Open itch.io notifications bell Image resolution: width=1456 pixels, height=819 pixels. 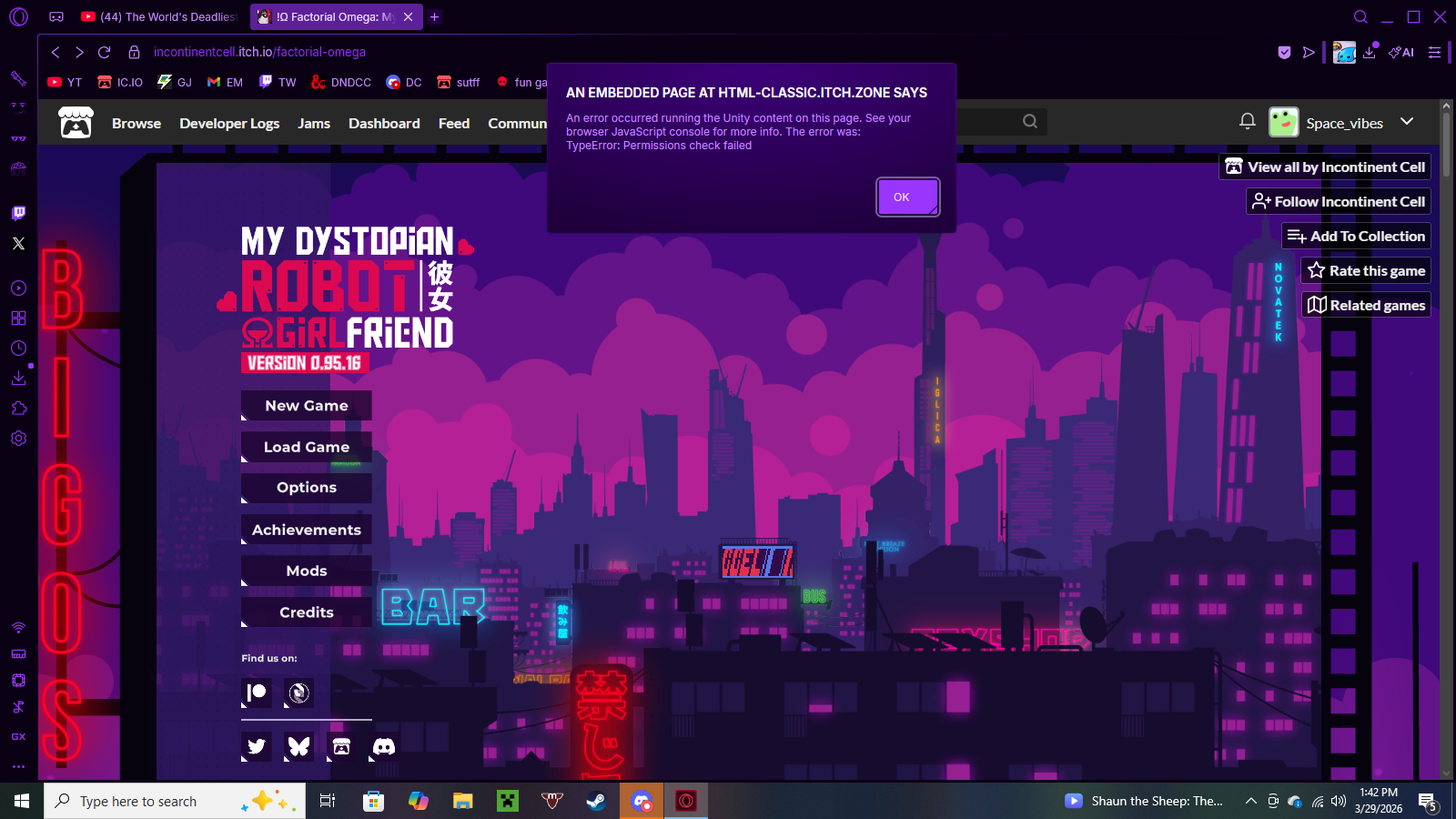(1248, 121)
